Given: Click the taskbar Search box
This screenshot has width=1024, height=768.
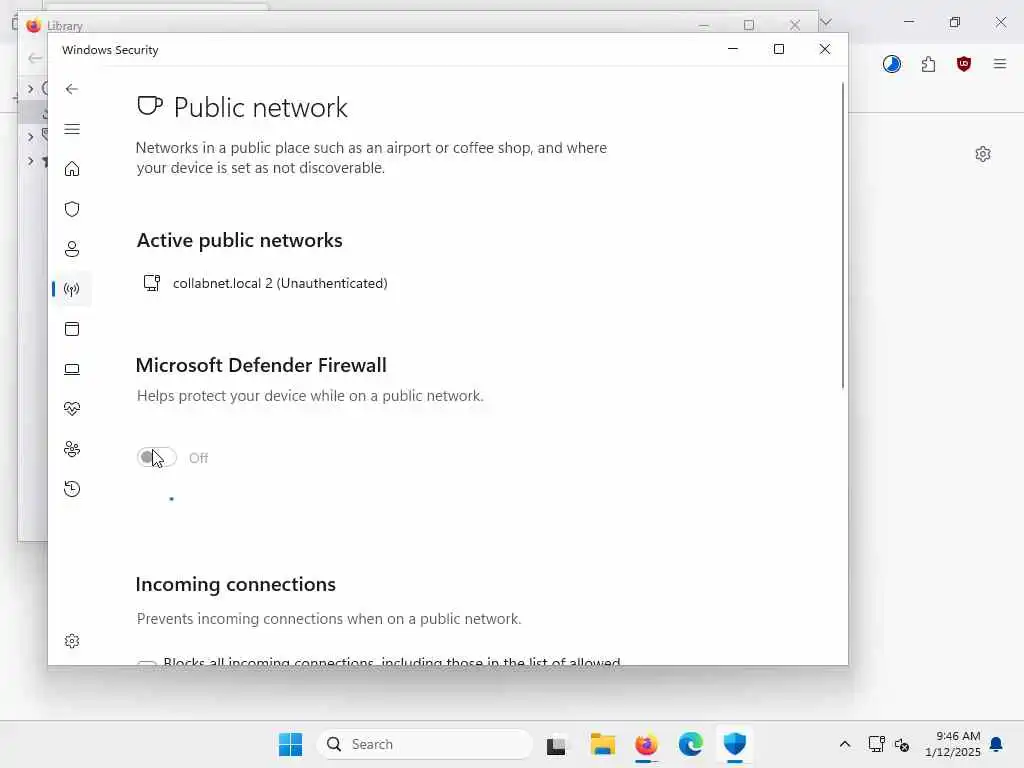Looking at the screenshot, I should click(x=425, y=744).
